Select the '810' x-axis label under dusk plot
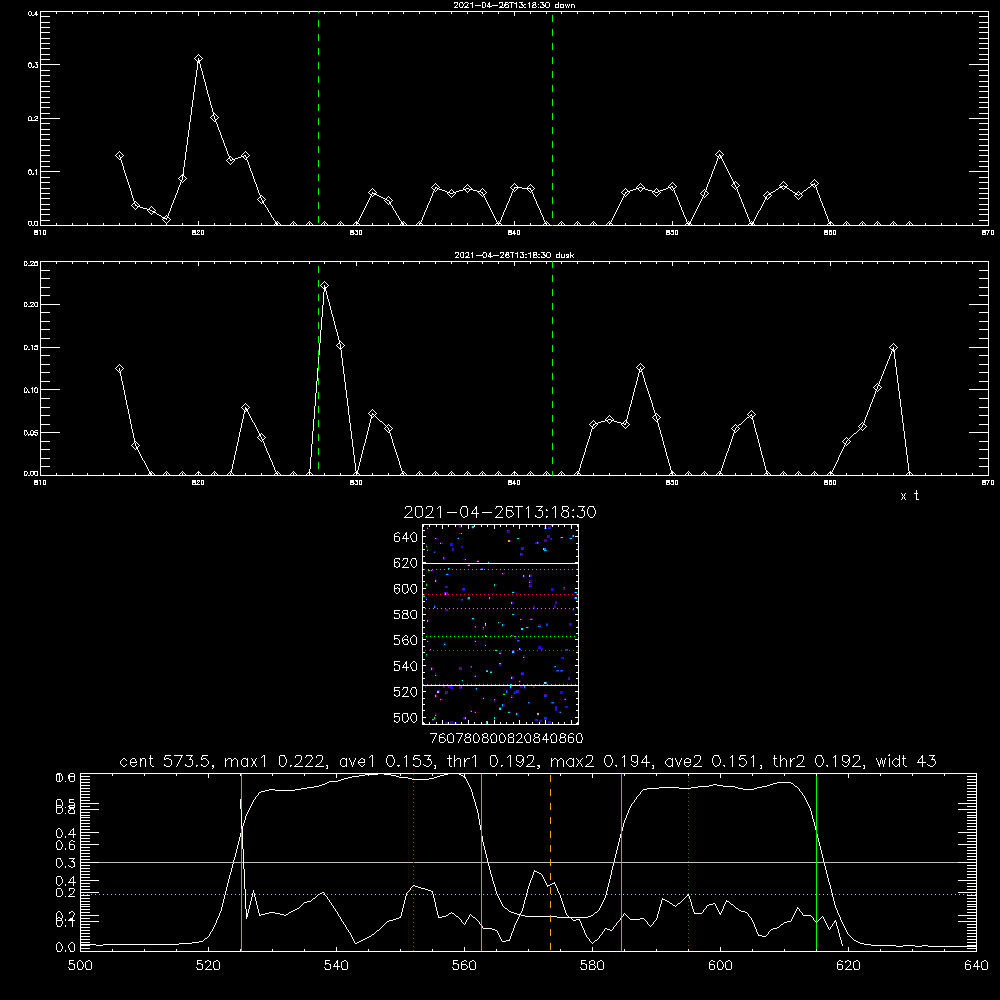Viewport: 1000px width, 1000px height. click(40, 483)
